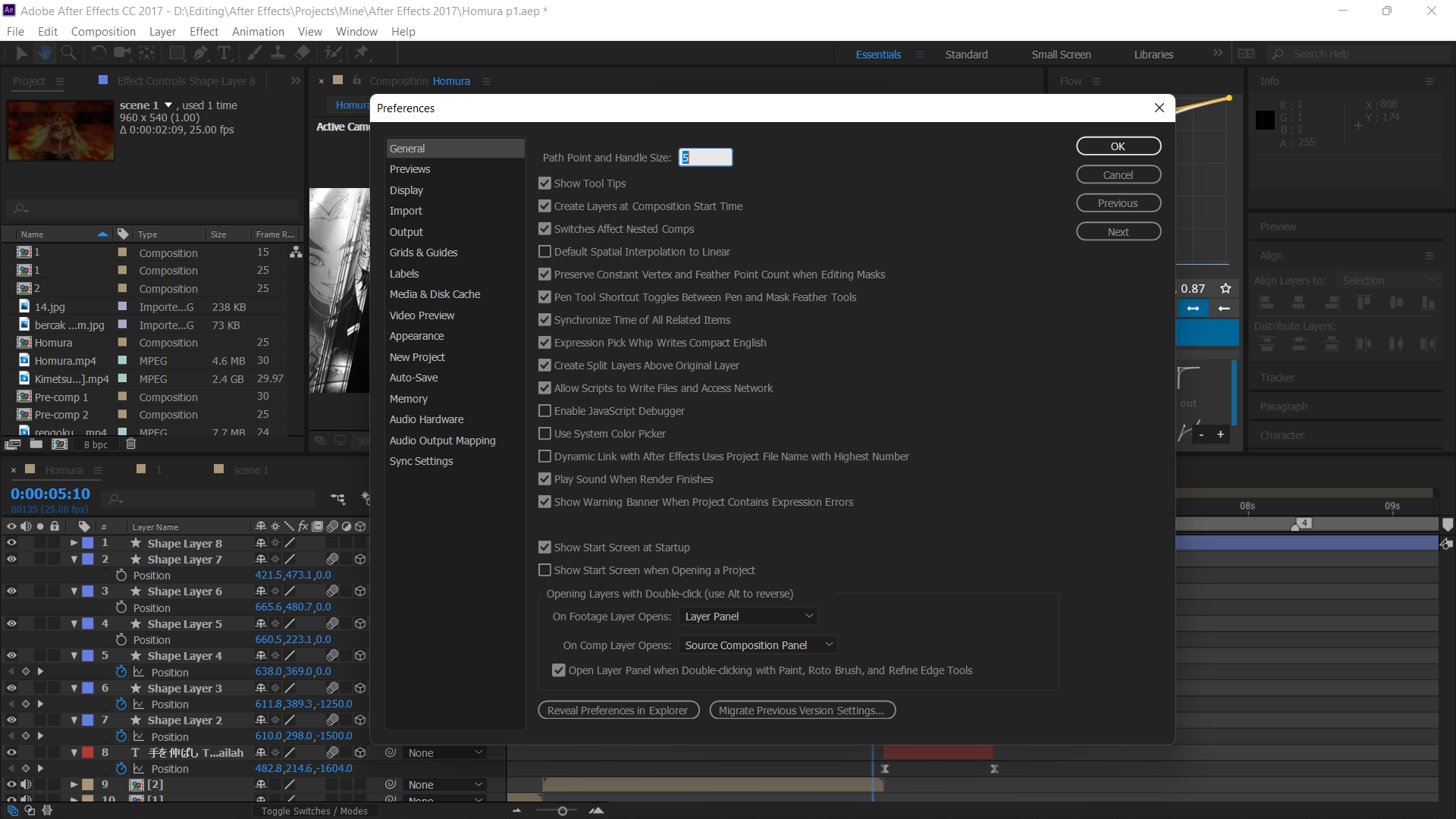Click the Next preferences button

point(1118,231)
